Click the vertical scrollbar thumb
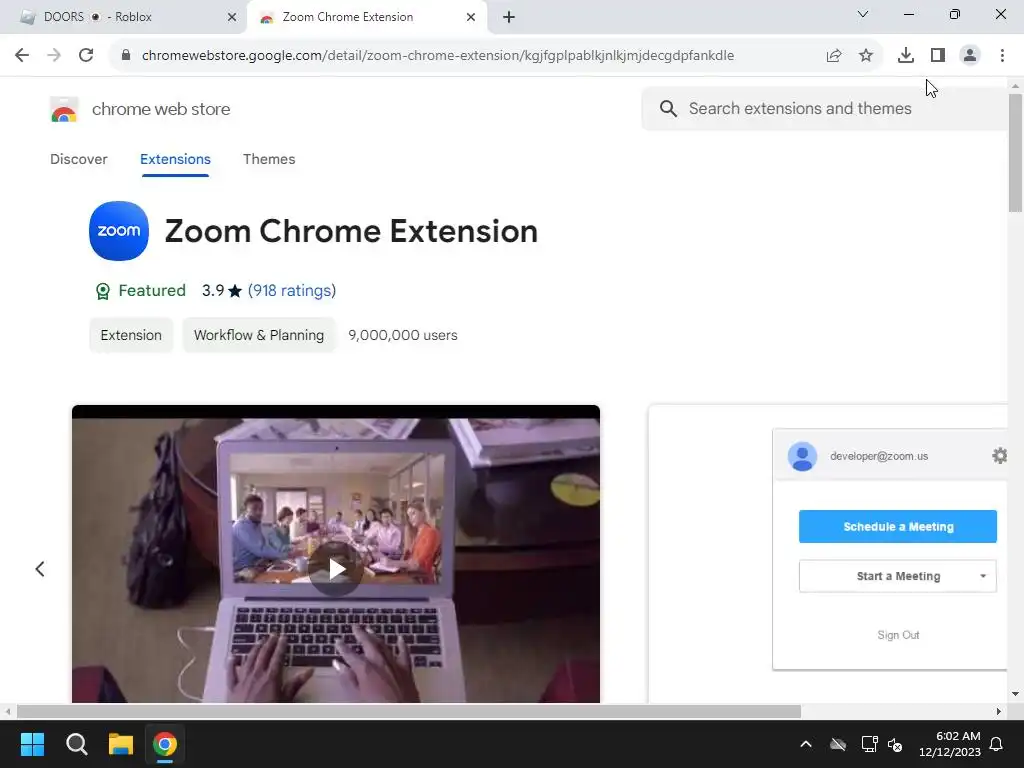The image size is (1024, 768). pos(1015,153)
